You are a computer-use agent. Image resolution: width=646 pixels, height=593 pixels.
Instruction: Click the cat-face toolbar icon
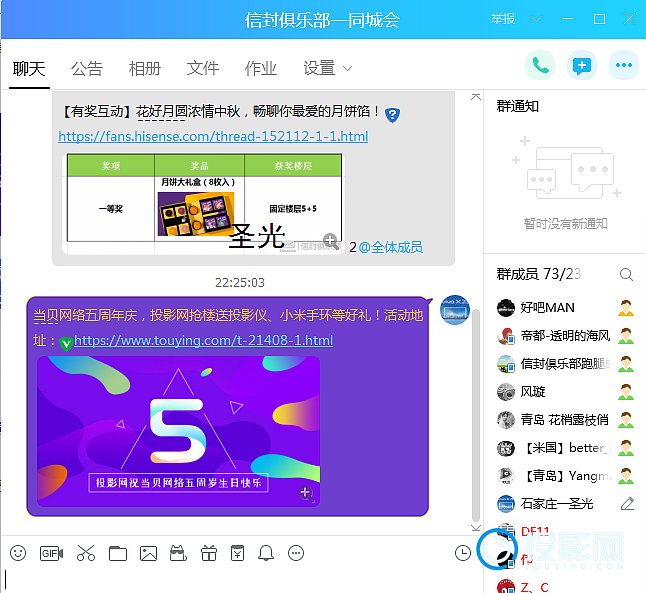pos(178,553)
